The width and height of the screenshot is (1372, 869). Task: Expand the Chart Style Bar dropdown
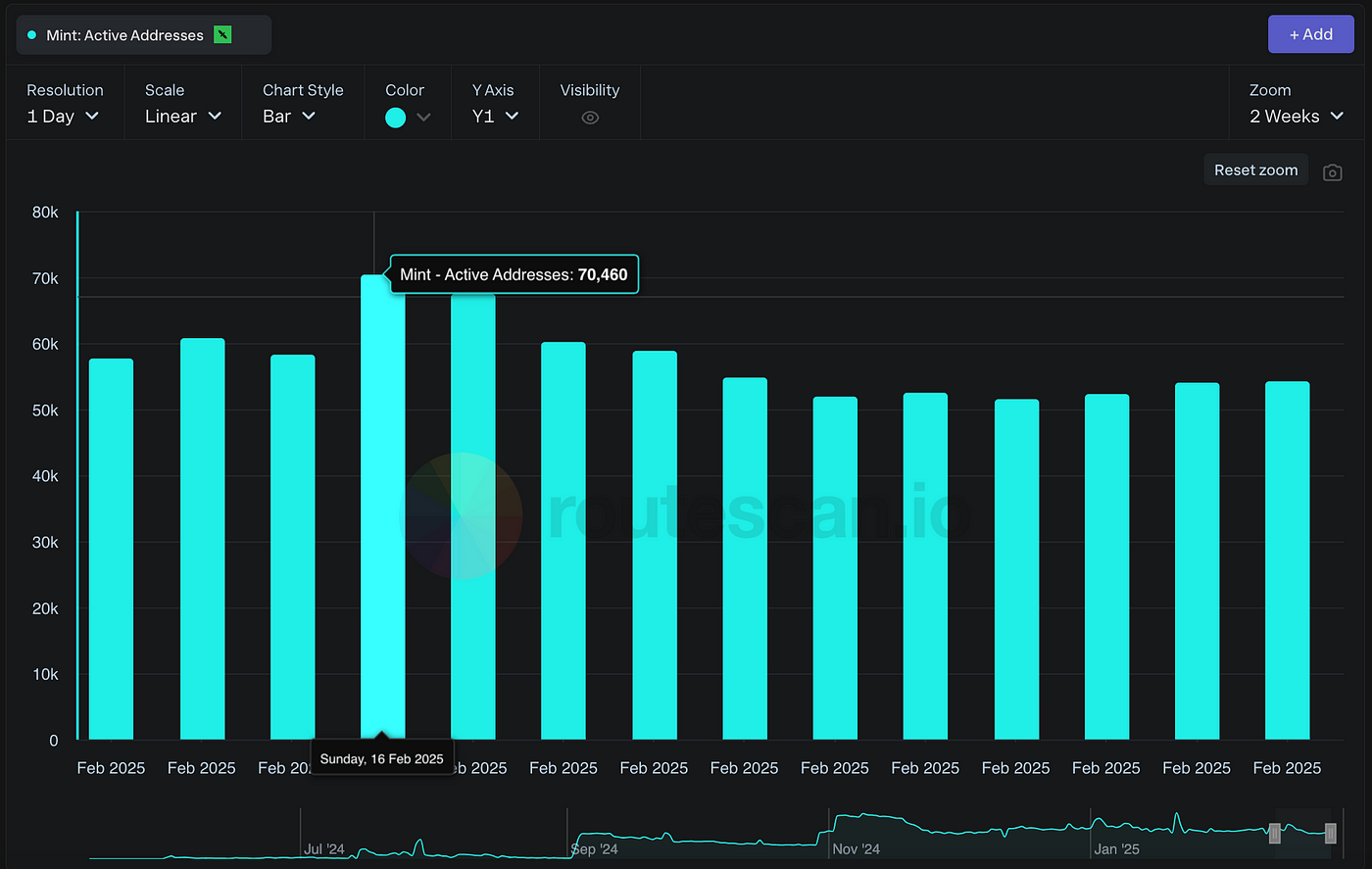[289, 117]
